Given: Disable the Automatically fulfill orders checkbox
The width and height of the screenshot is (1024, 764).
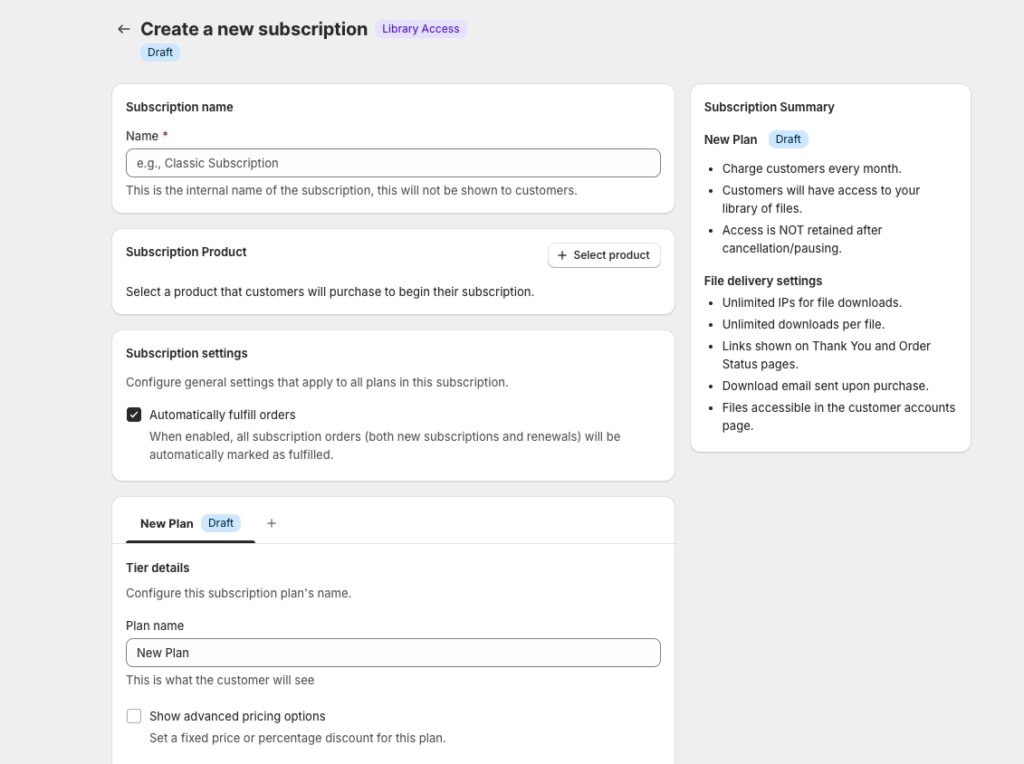Looking at the screenshot, I should [x=134, y=415].
